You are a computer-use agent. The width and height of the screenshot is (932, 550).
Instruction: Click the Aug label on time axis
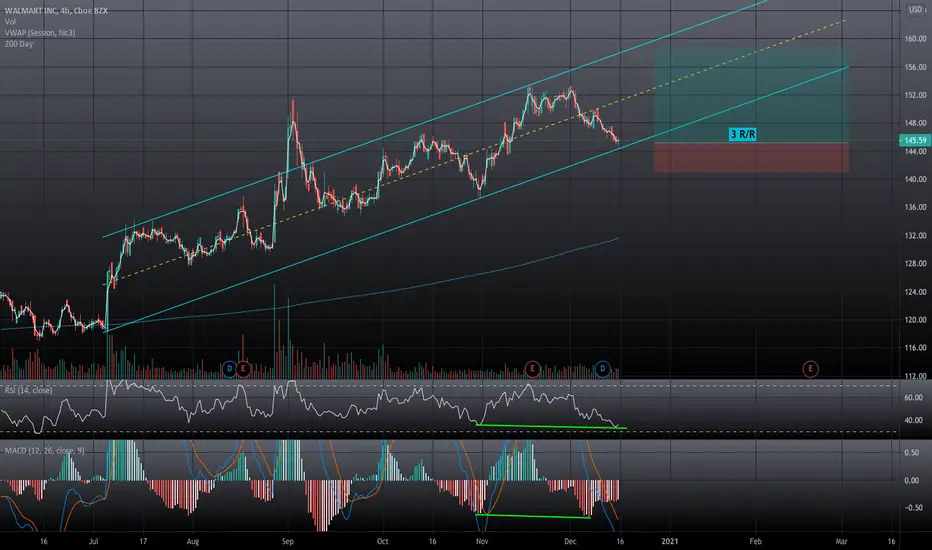193,542
